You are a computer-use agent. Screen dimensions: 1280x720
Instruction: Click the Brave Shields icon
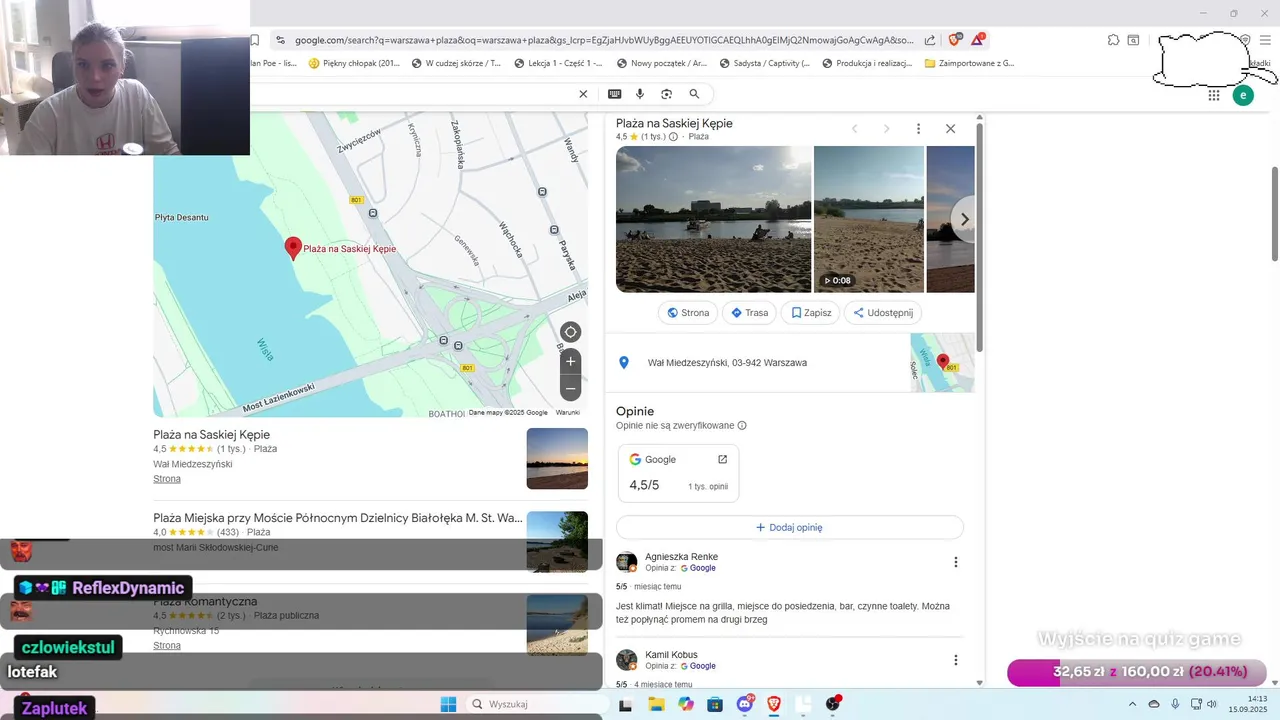tap(955, 40)
